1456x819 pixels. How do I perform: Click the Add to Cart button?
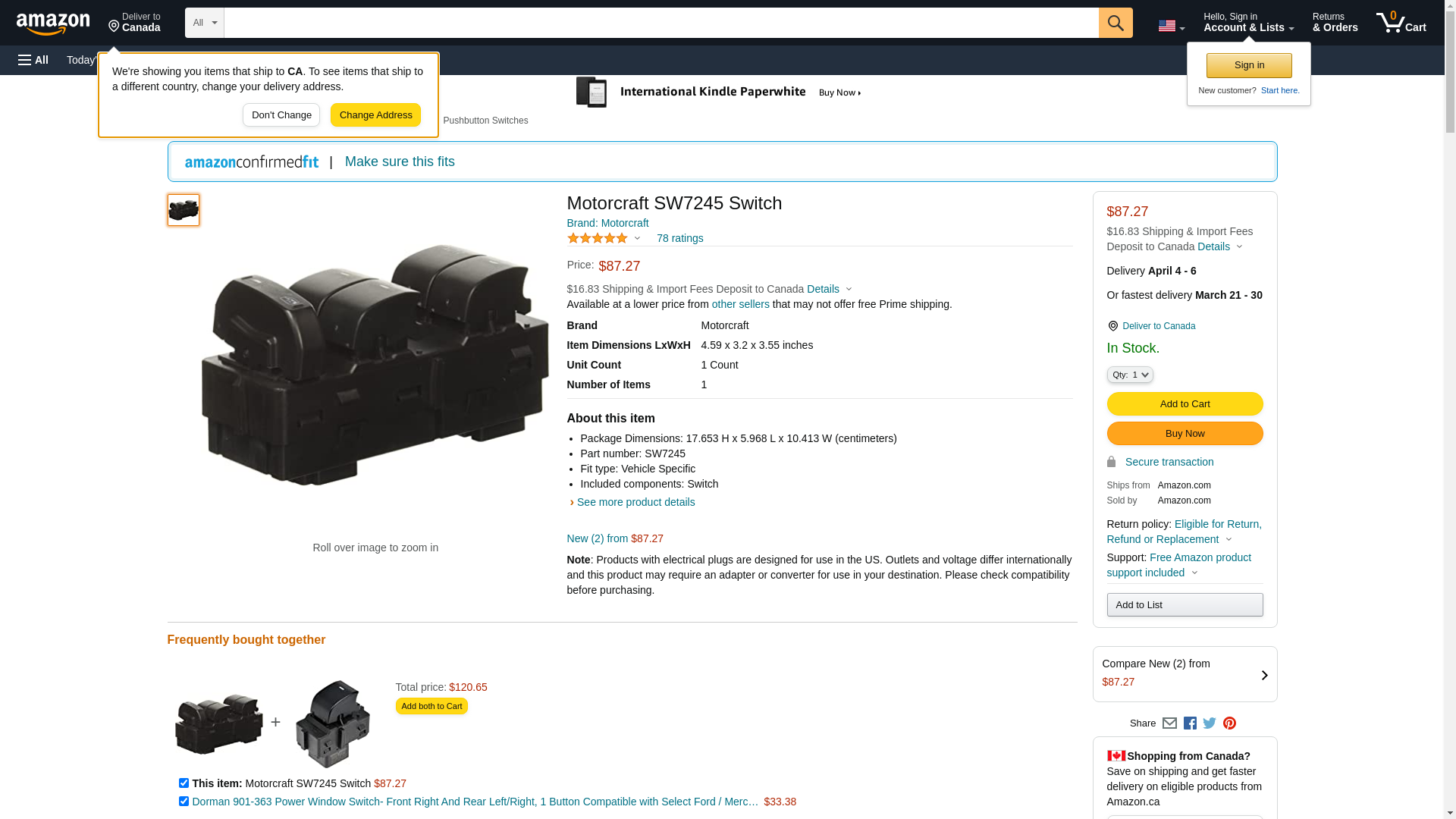[1185, 404]
